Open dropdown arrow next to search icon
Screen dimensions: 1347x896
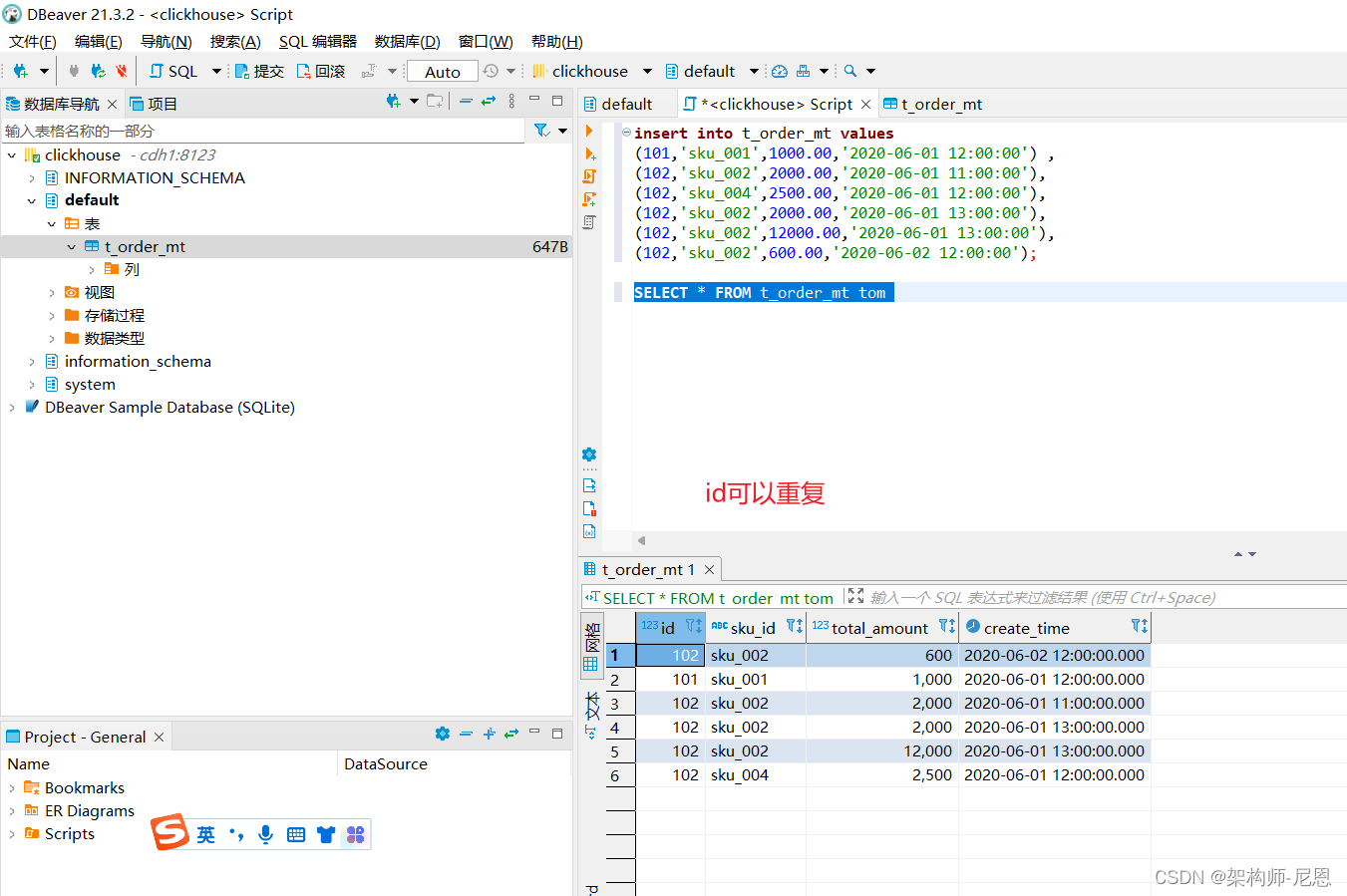[870, 71]
